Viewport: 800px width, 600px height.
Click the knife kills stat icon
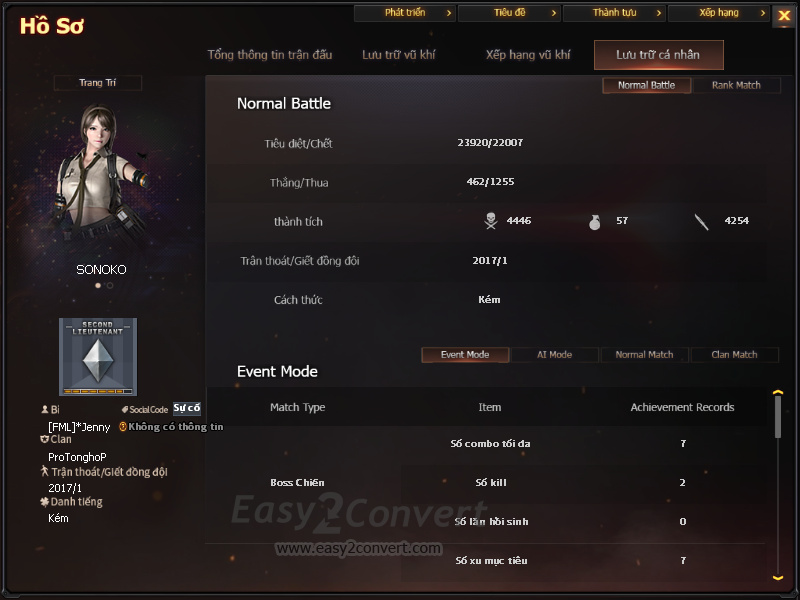point(702,222)
